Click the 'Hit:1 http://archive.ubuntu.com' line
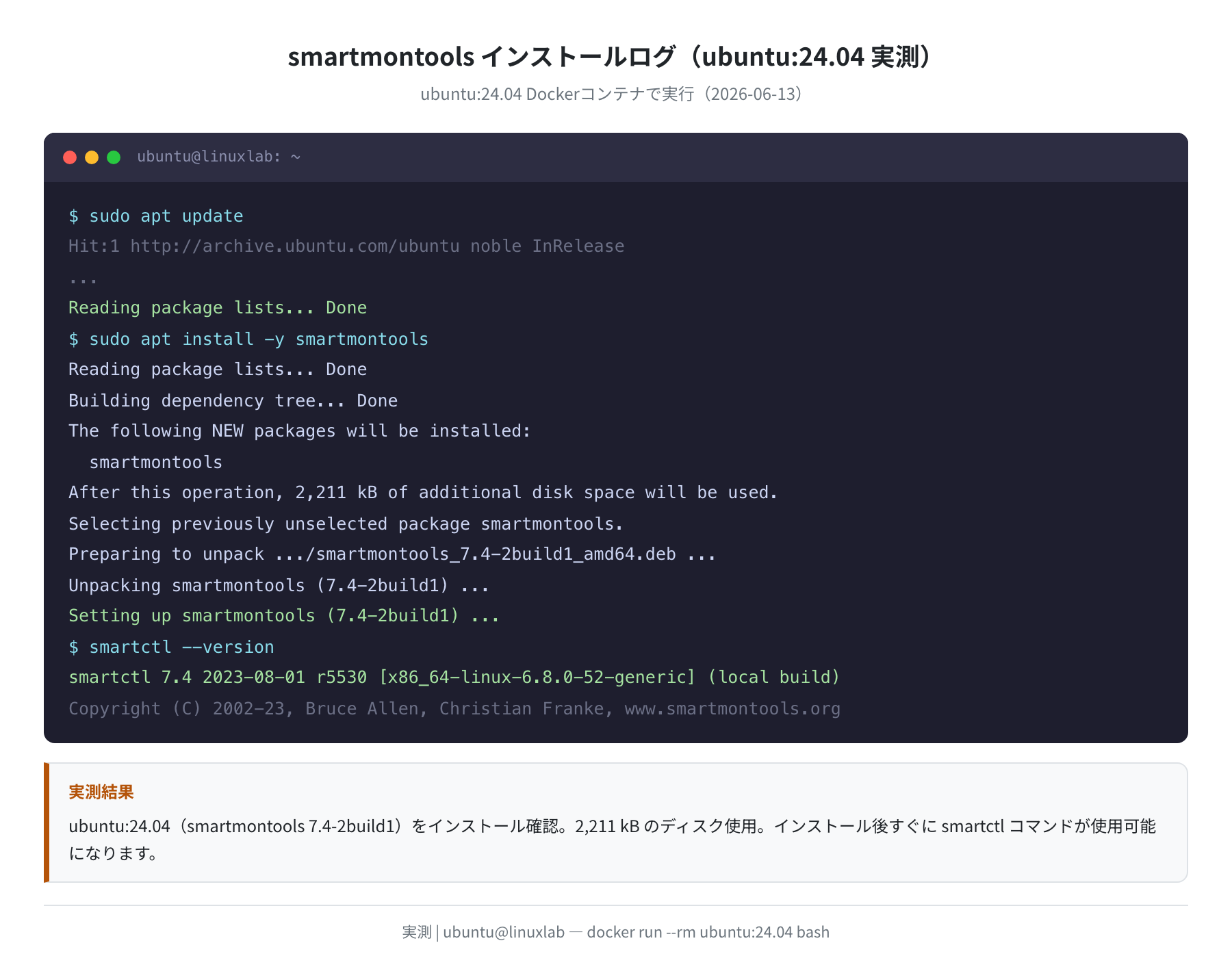This screenshot has height=969, width=1232. coord(346,246)
